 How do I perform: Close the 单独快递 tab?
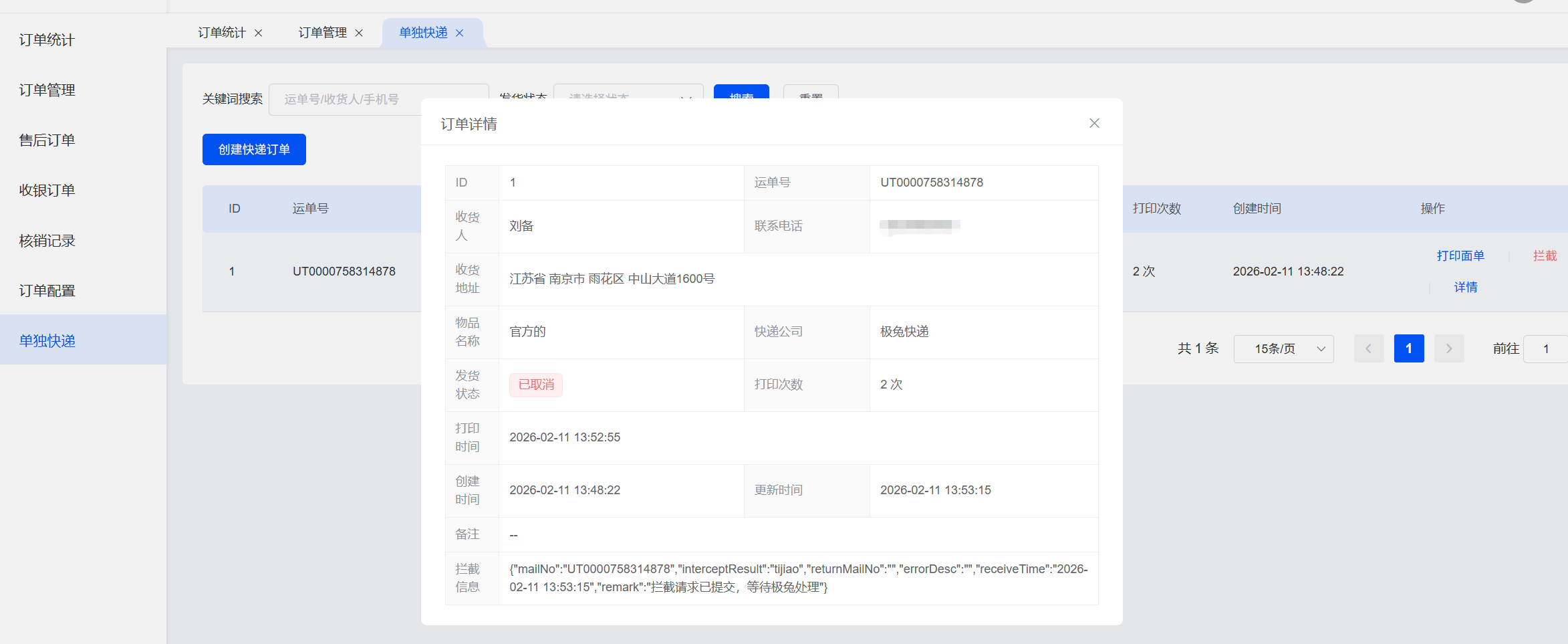(x=460, y=33)
